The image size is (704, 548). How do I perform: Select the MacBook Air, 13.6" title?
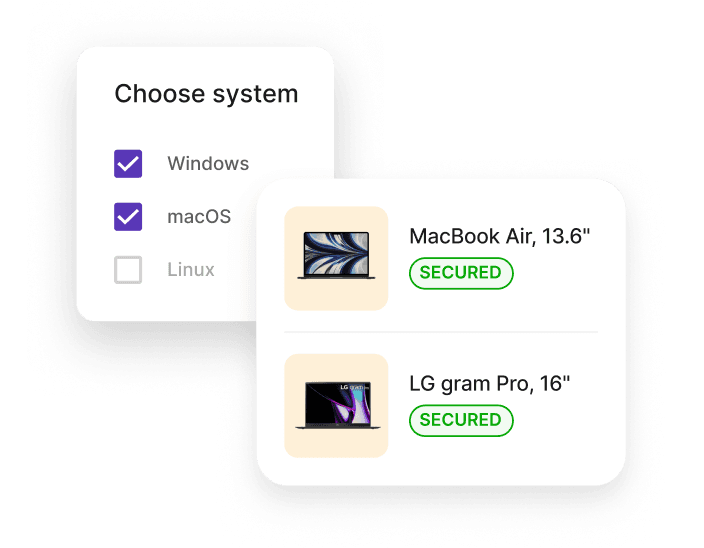pos(499,237)
